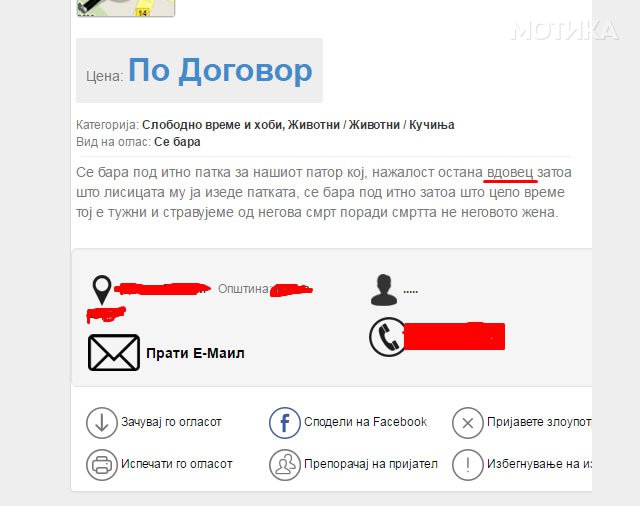Image resolution: width=640 pixels, height=506 pixels.
Task: Click Избегнување на измами text
Action: click(x=539, y=464)
